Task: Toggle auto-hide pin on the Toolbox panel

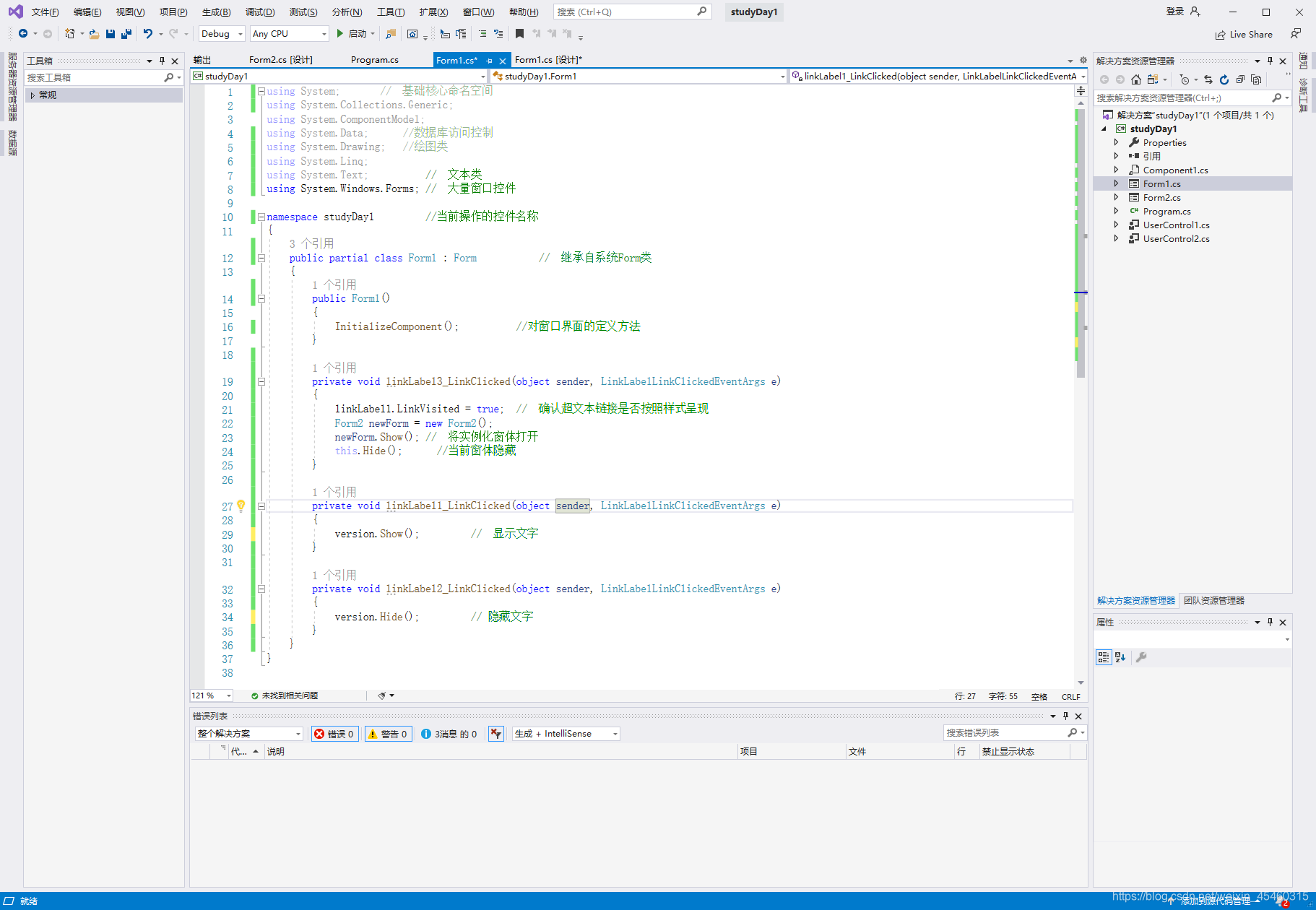Action: tap(162, 61)
